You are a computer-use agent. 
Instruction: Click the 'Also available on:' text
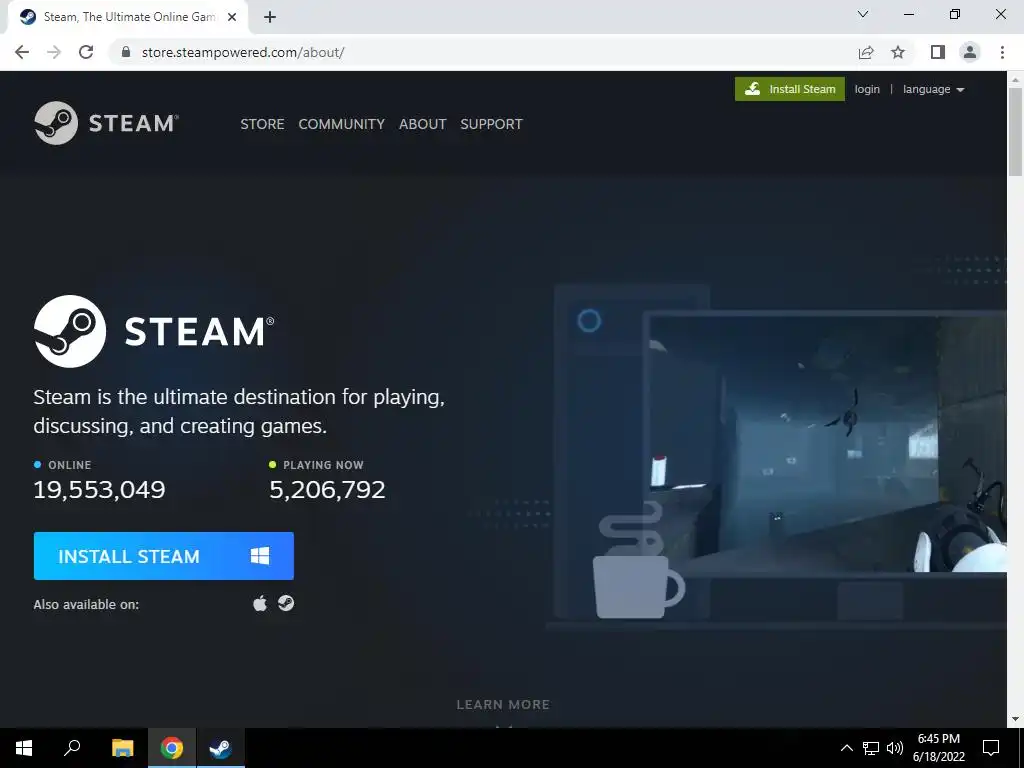(86, 604)
